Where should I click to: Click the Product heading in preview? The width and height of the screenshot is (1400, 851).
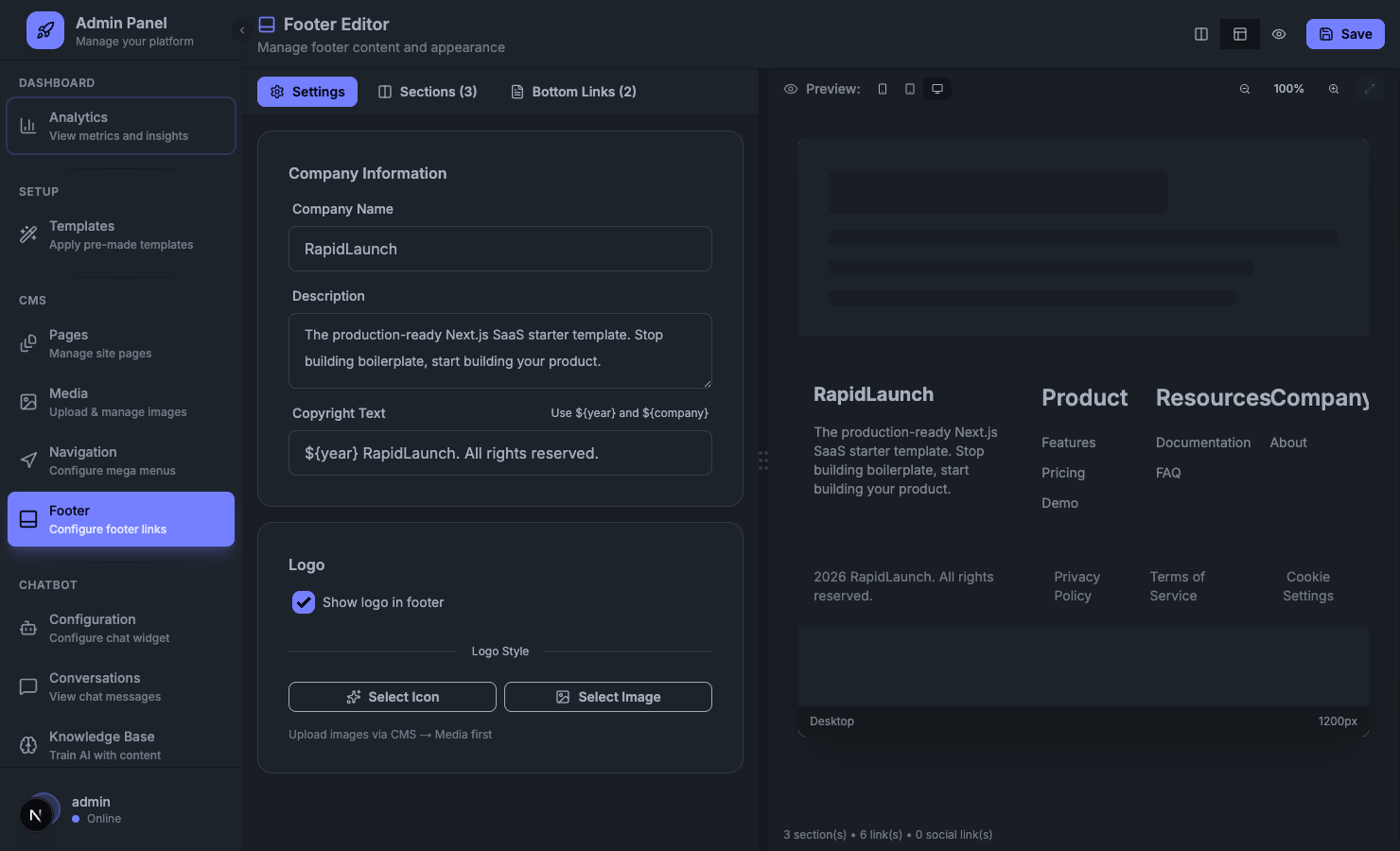pos(1085,398)
